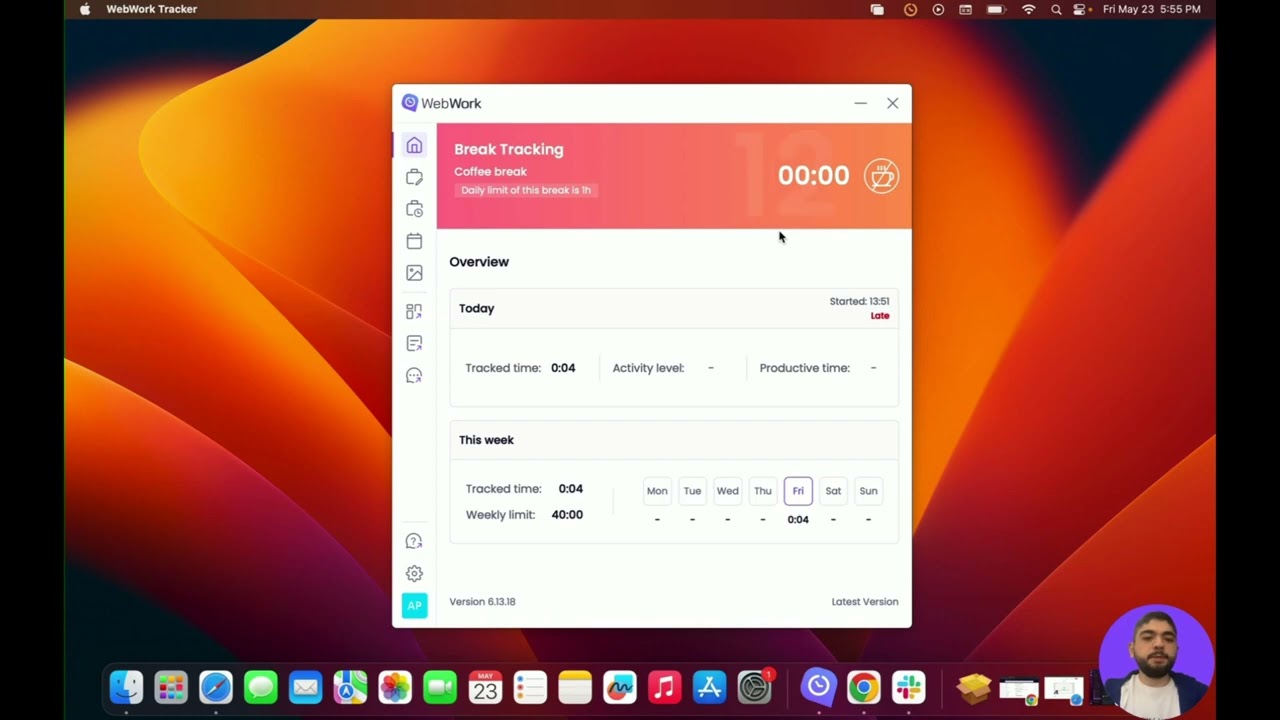
Task: Open Slack from the Dock
Action: pos(909,687)
